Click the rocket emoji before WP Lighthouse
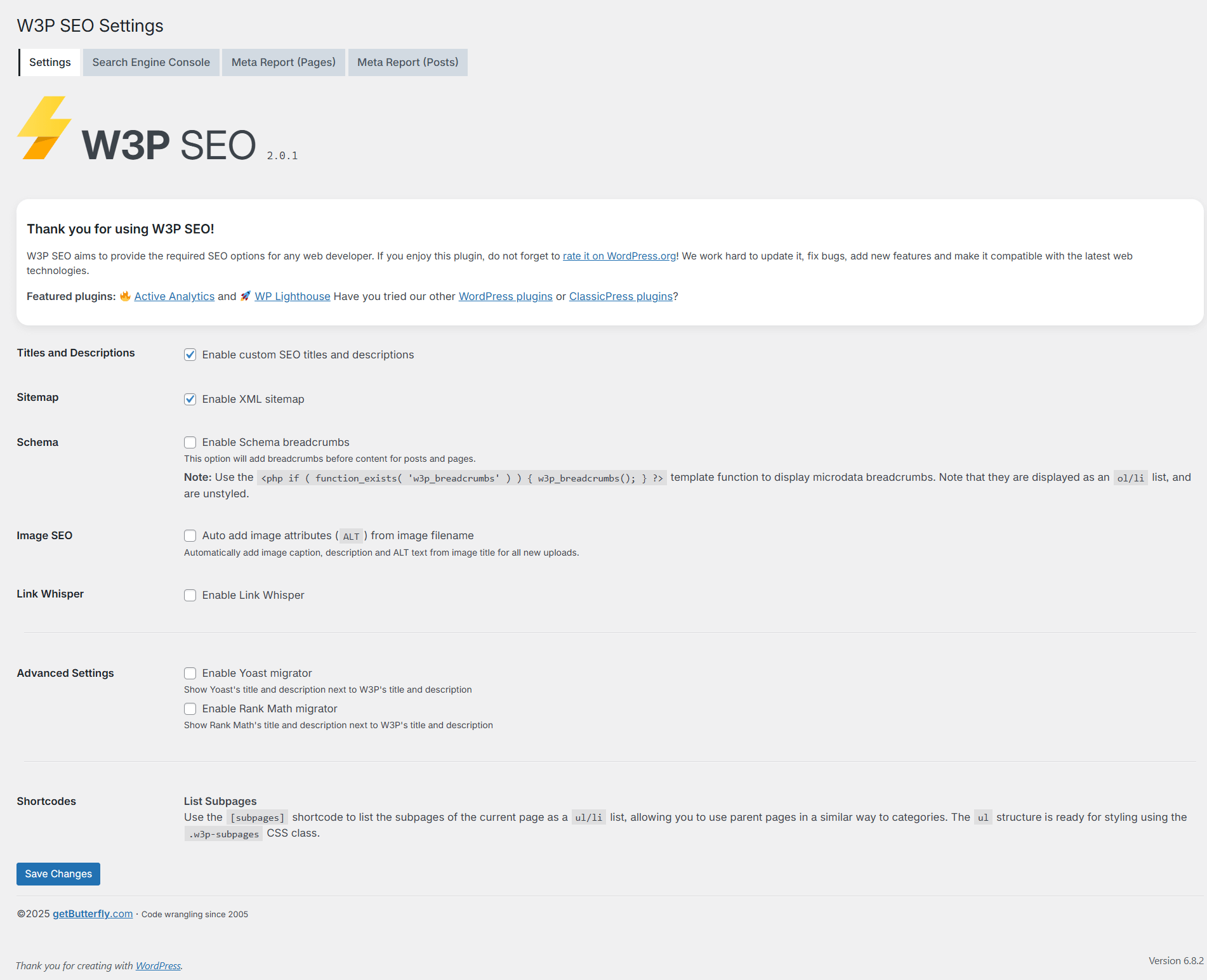The width and height of the screenshot is (1207, 980). point(246,296)
